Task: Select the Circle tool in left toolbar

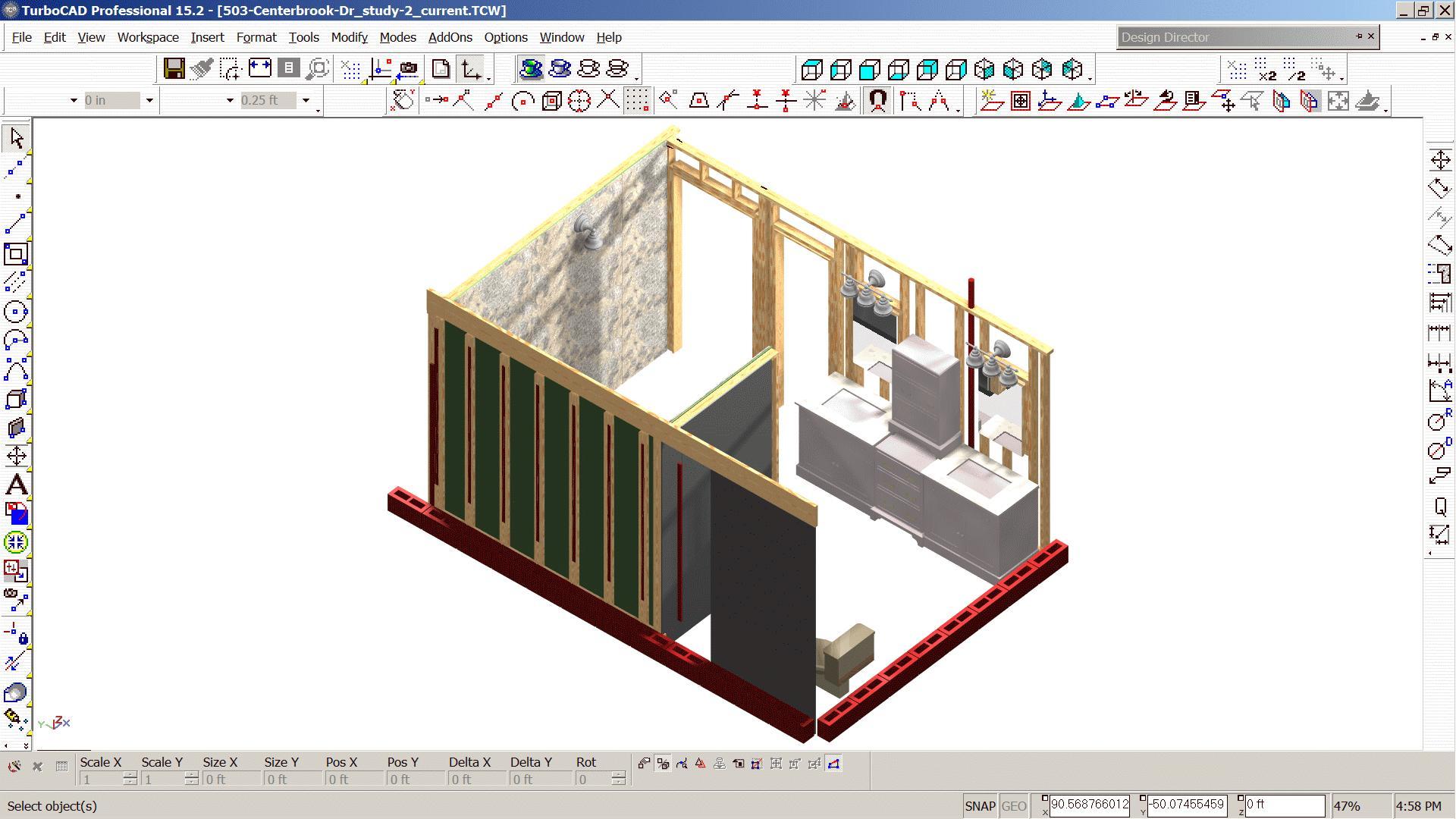Action: pyautogui.click(x=16, y=311)
